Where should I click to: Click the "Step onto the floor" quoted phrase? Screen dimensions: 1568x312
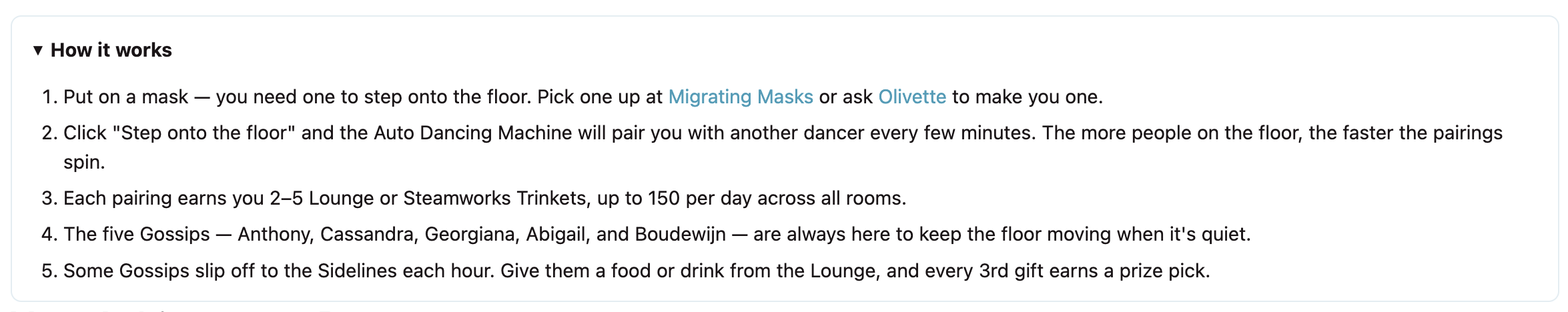(204, 133)
